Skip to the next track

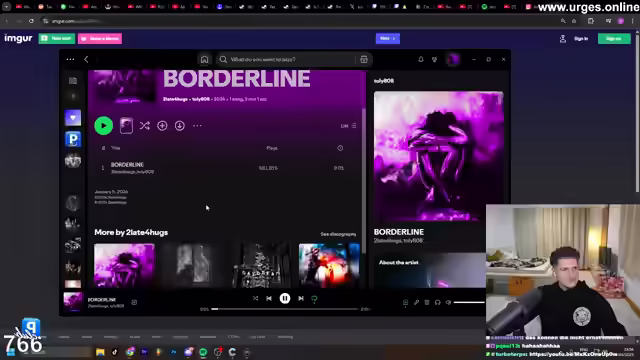point(301,298)
